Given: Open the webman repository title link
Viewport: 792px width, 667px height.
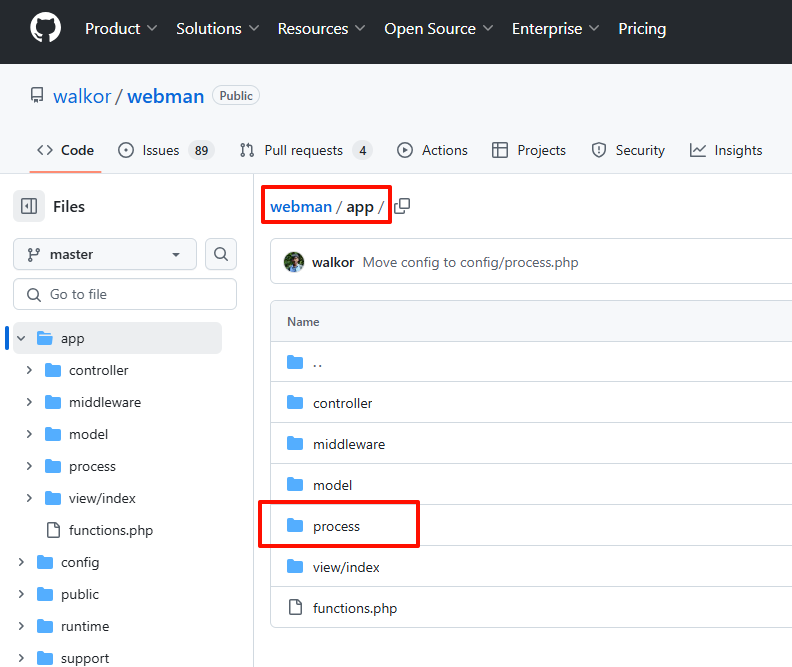Looking at the screenshot, I should click(x=165, y=96).
